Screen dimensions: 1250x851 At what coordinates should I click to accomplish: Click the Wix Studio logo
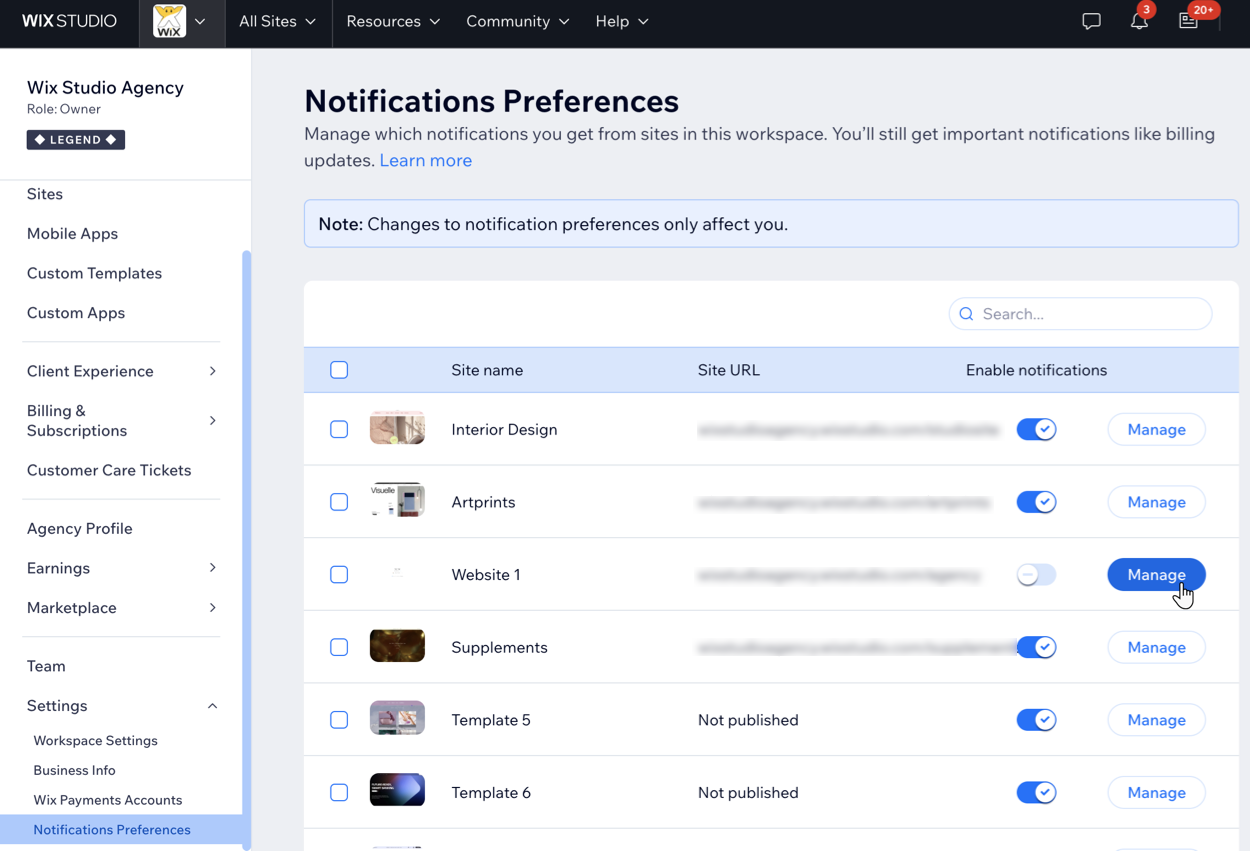pyautogui.click(x=69, y=21)
